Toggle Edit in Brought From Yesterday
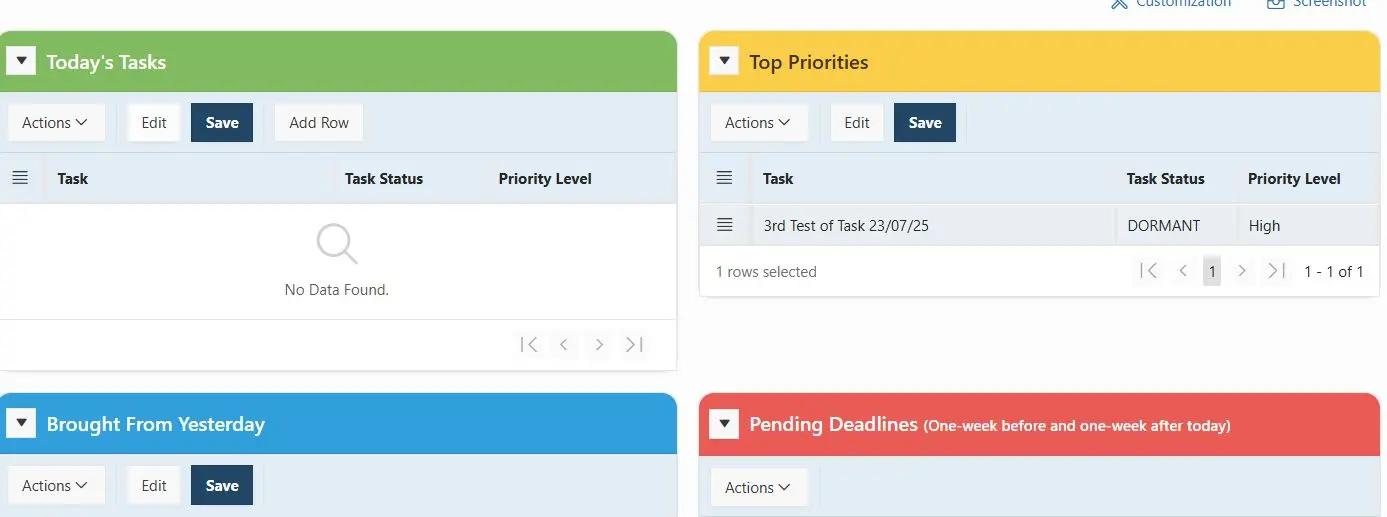Screen dimensions: 1387x517 coord(154,485)
